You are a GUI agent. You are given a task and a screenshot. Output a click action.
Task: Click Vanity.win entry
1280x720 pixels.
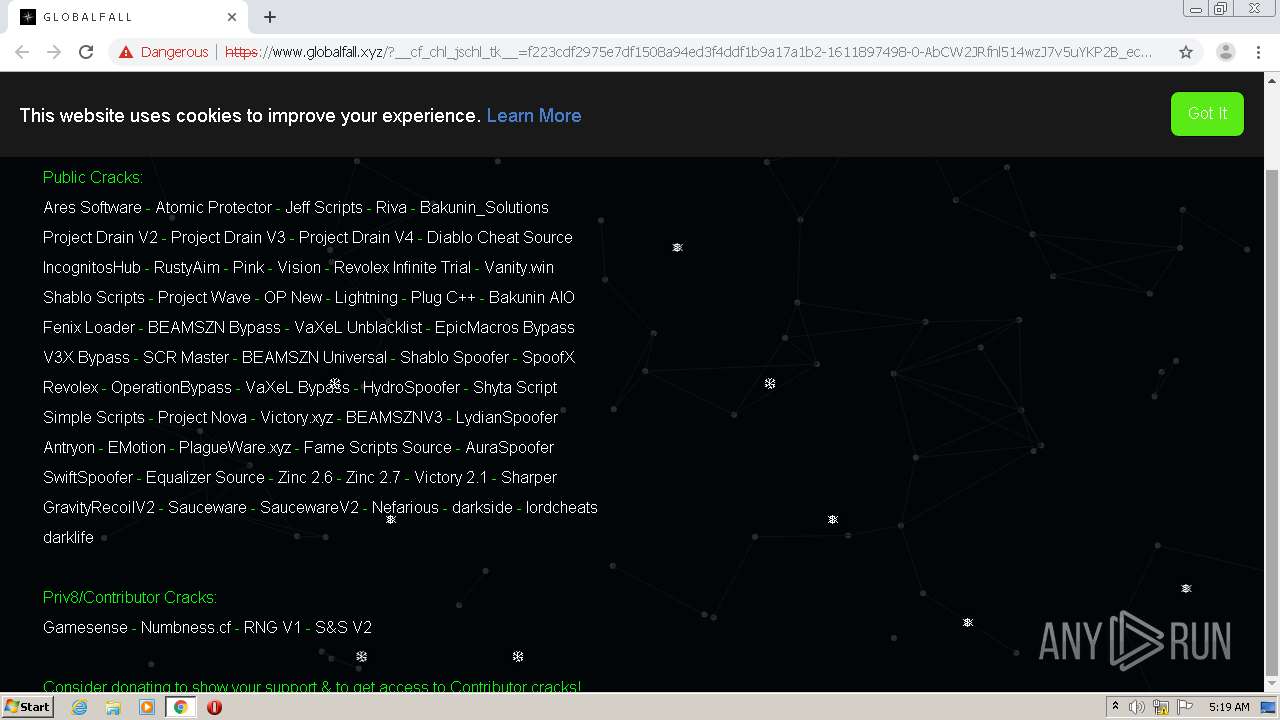point(519,267)
